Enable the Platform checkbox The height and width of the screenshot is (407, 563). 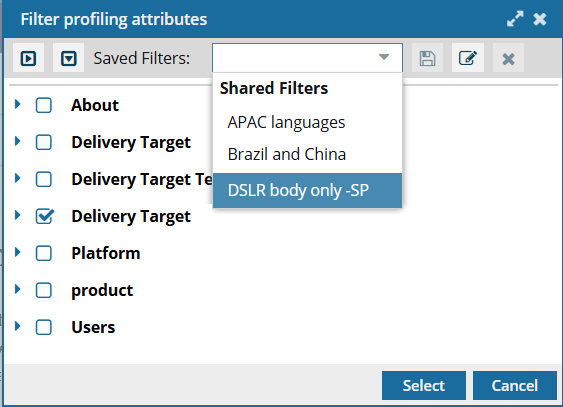(x=44, y=253)
